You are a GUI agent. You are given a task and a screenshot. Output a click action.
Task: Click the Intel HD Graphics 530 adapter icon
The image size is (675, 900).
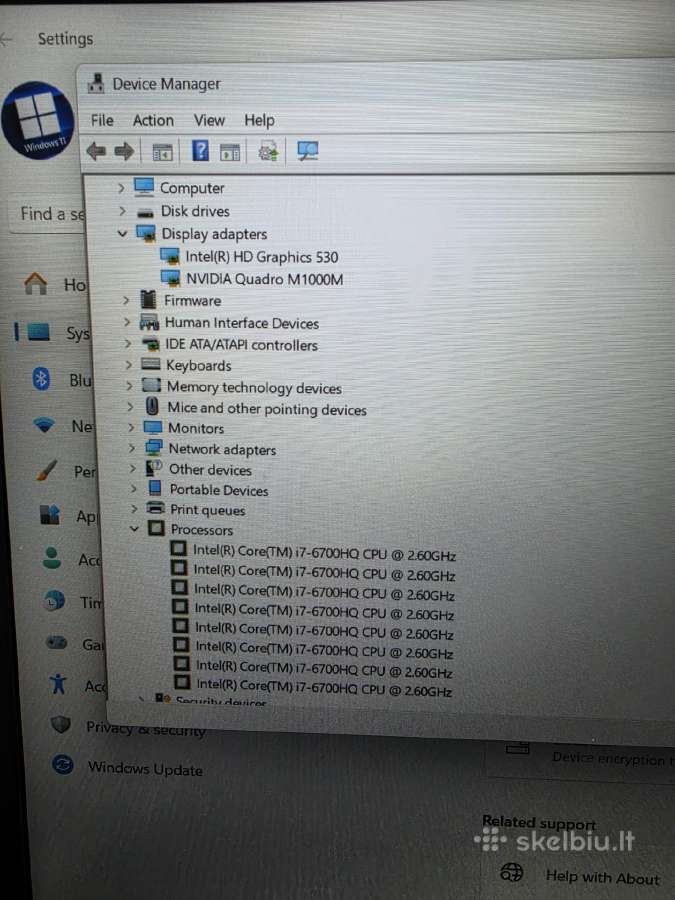pyautogui.click(x=170, y=256)
